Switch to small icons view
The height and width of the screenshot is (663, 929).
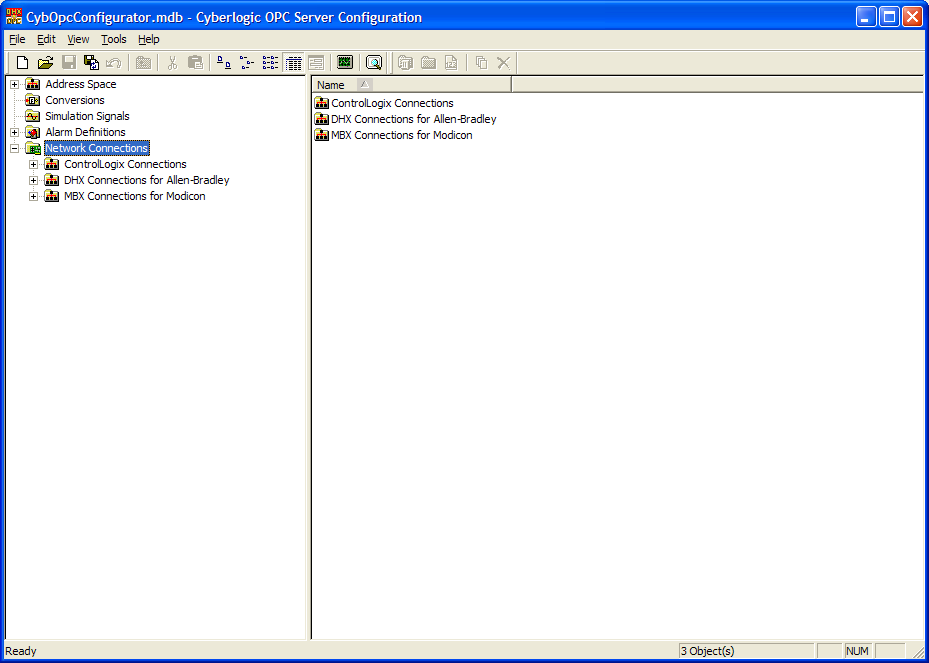coord(247,62)
